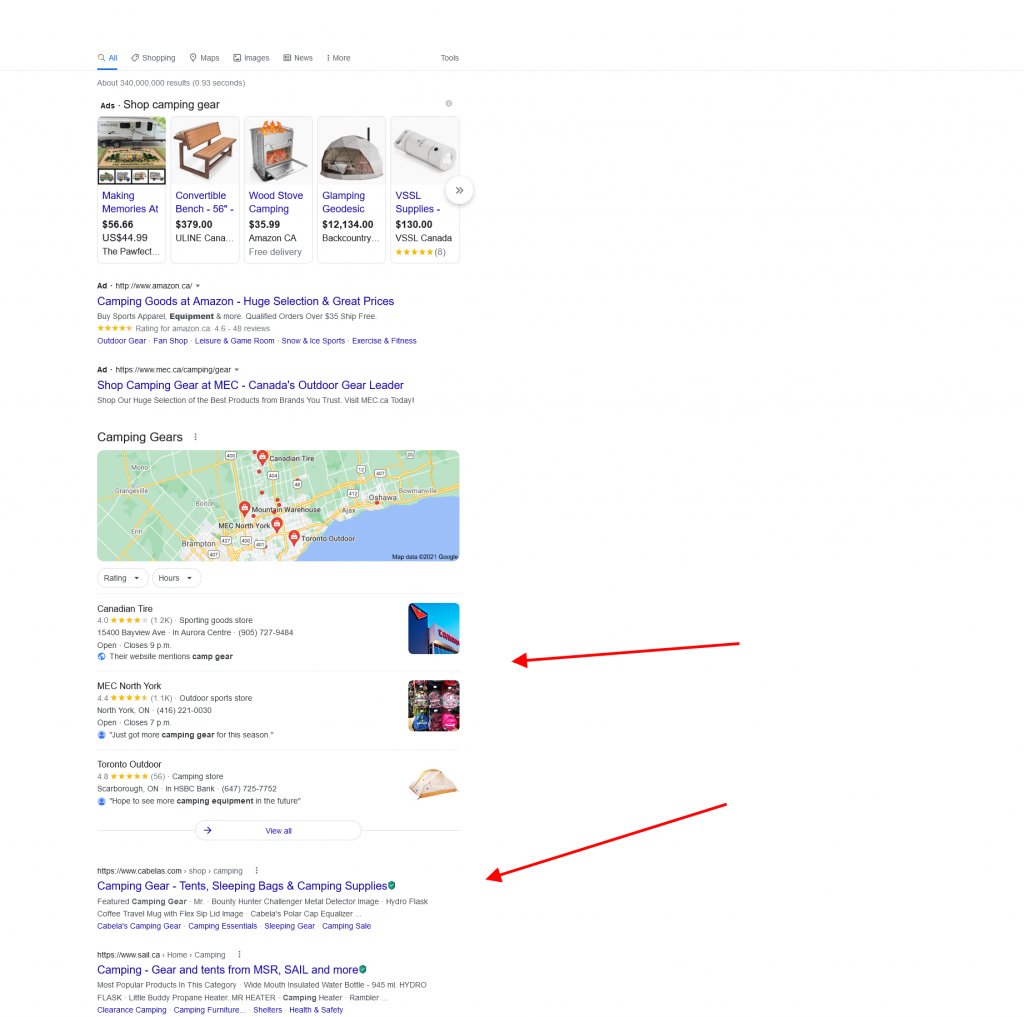Viewport: 1024px width, 1017px height.
Task: Open the More search options menu
Action: tap(339, 58)
